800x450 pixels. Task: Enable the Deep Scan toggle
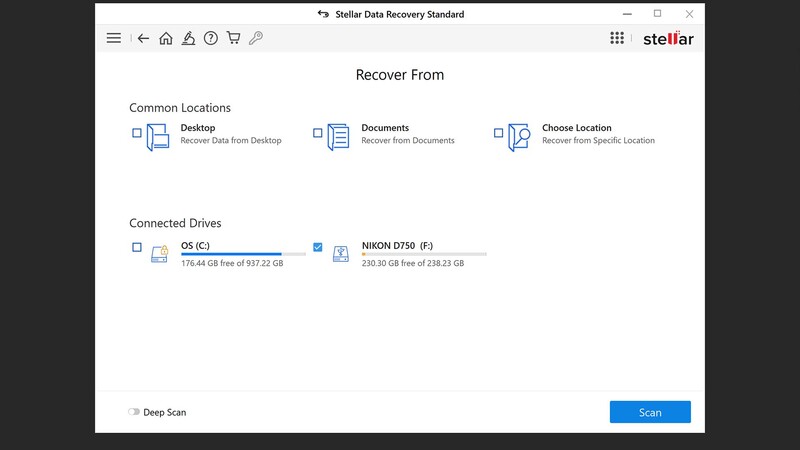(x=134, y=412)
